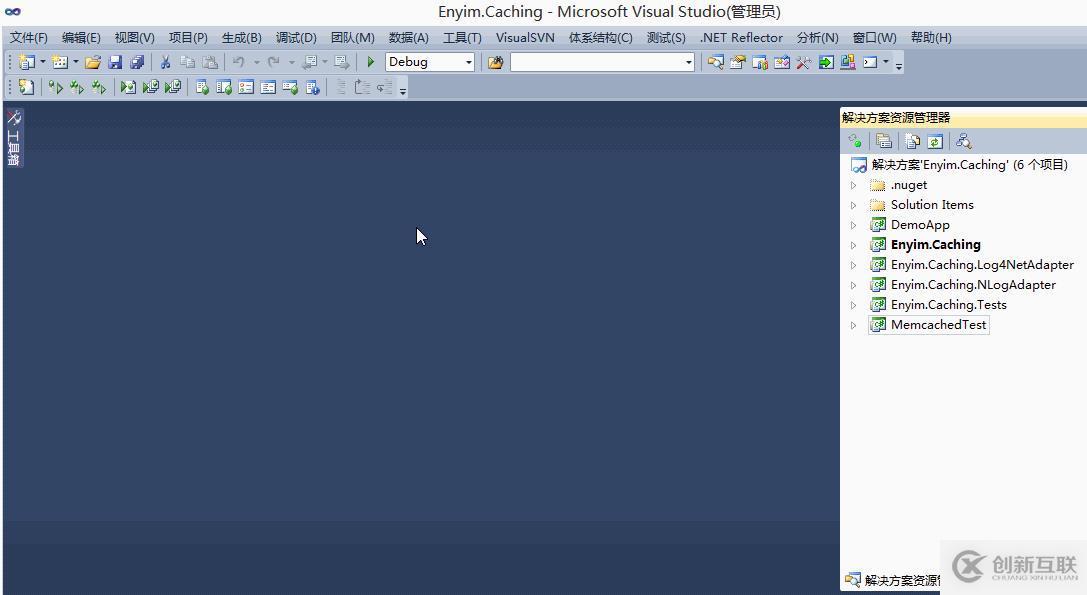Expand the Enyim.Caching.Tests project node

click(853, 305)
